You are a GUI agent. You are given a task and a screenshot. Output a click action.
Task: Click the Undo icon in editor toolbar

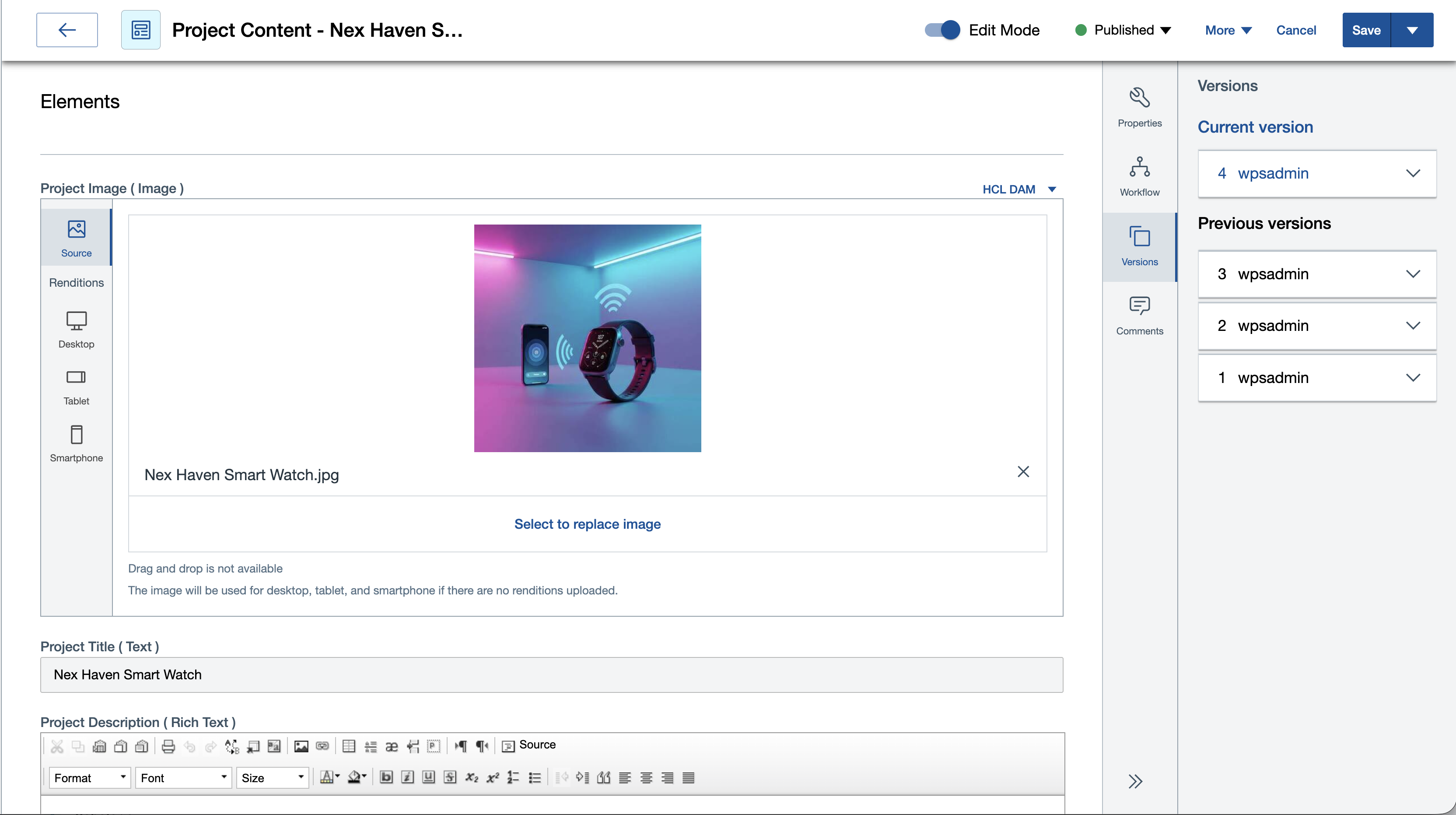190,746
